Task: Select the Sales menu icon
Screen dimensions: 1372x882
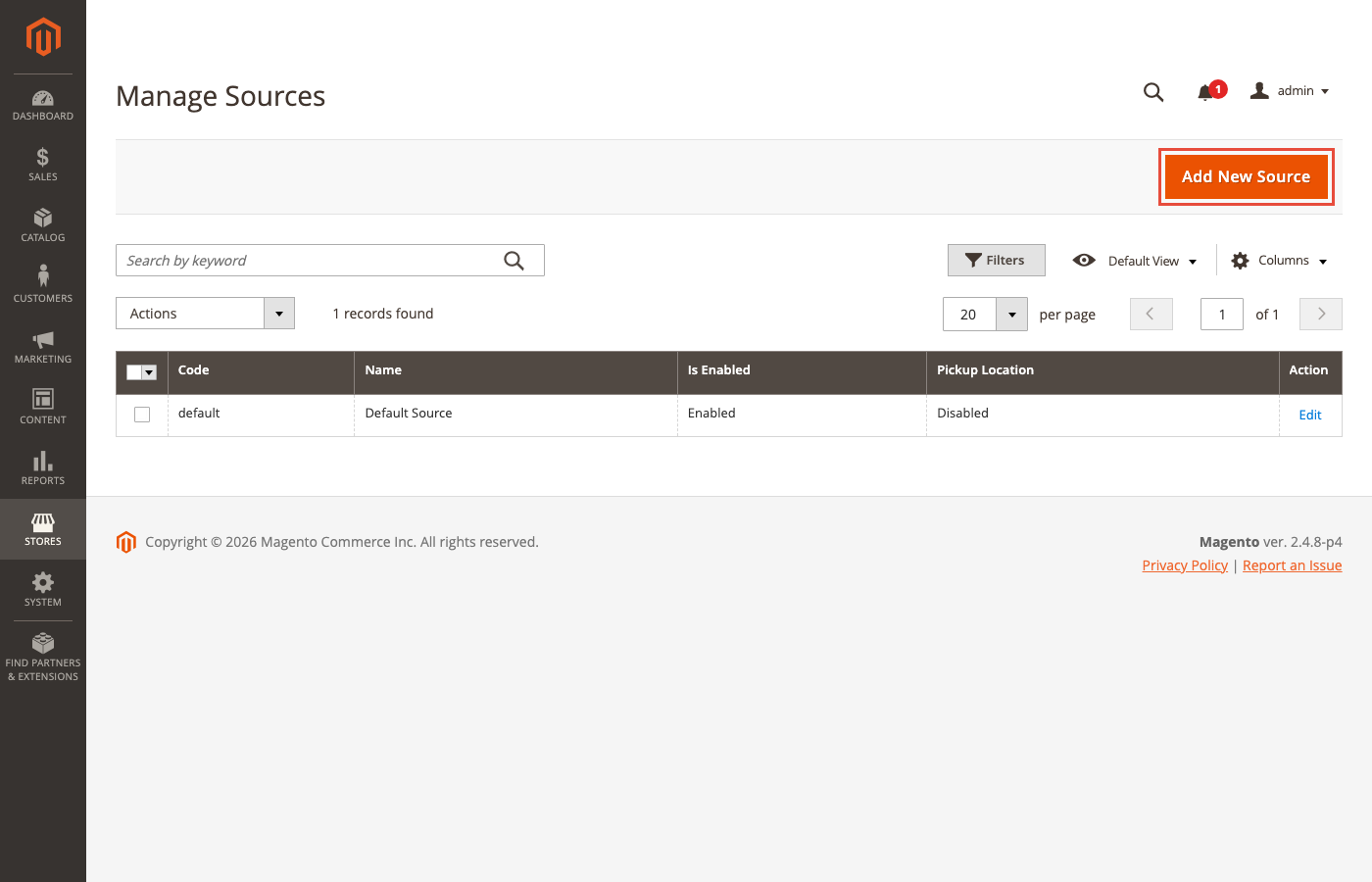Action: pos(42,162)
